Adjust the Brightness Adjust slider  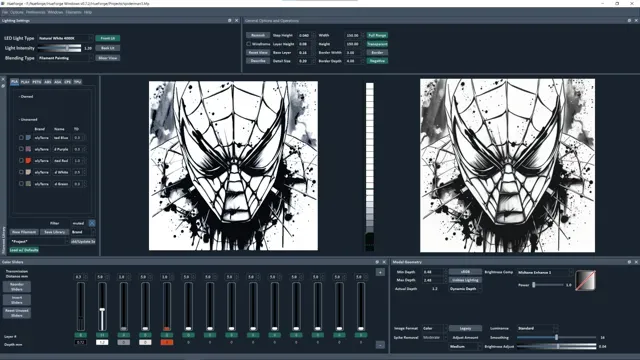556,347
